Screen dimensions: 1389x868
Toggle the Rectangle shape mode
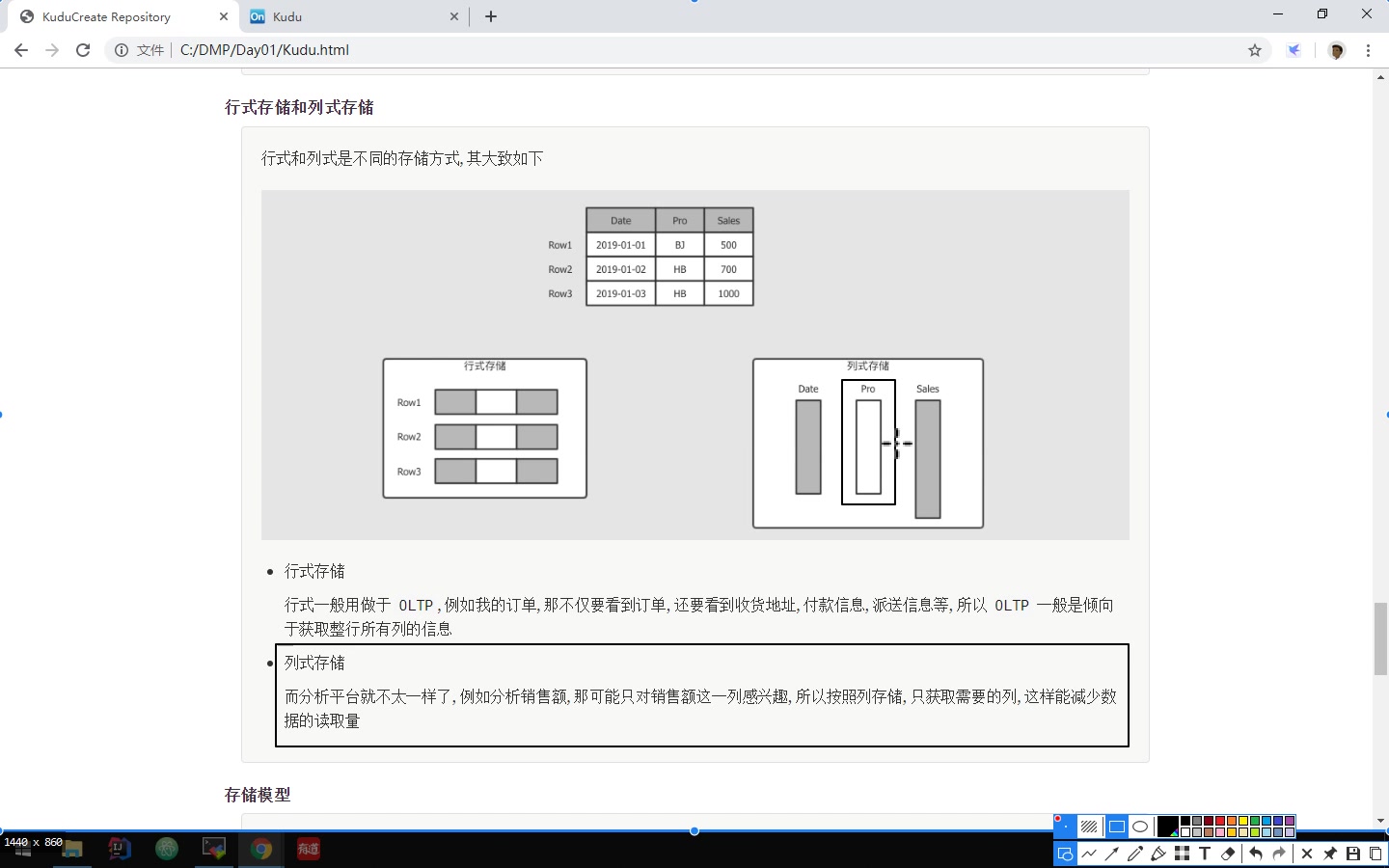tap(1117, 827)
